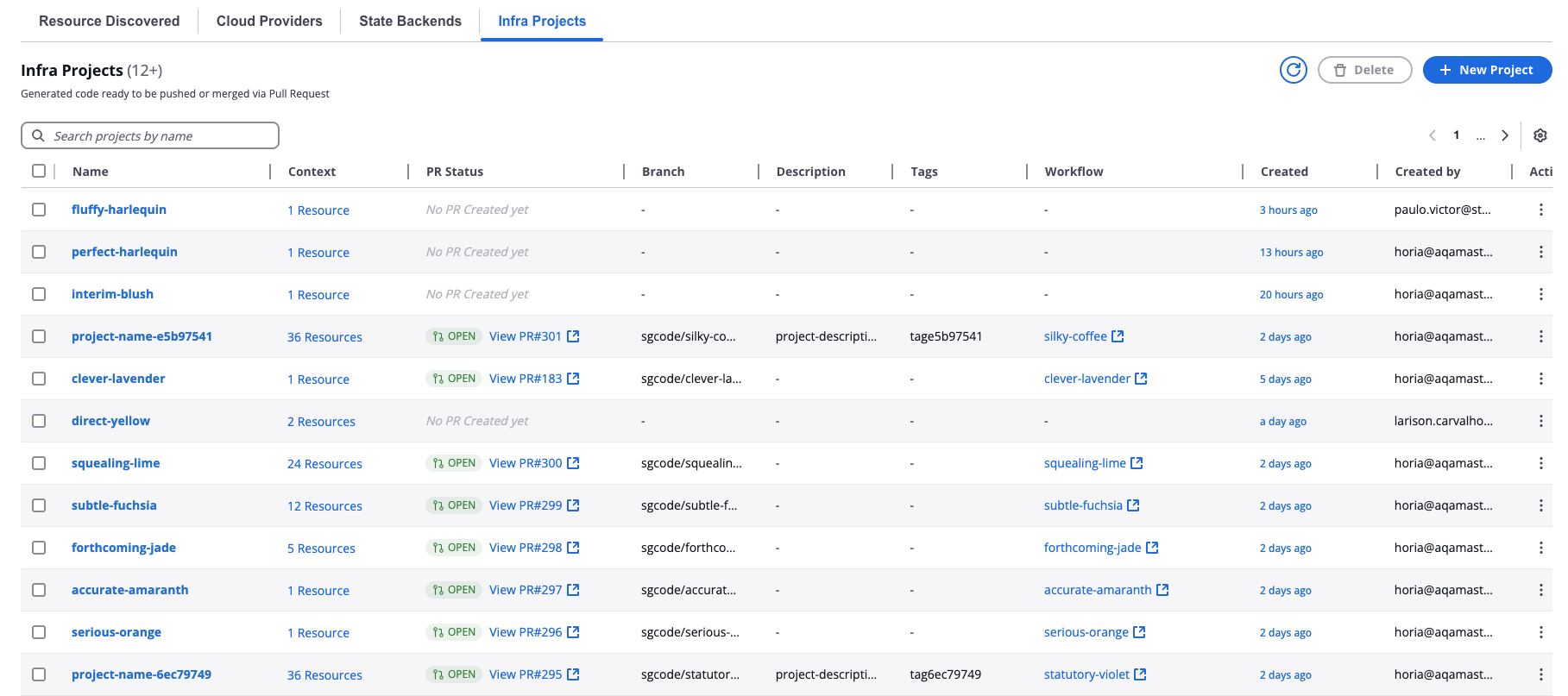Check the squealing-lime row checkbox
Screen dimensions: 1568x696
pyautogui.click(x=39, y=463)
